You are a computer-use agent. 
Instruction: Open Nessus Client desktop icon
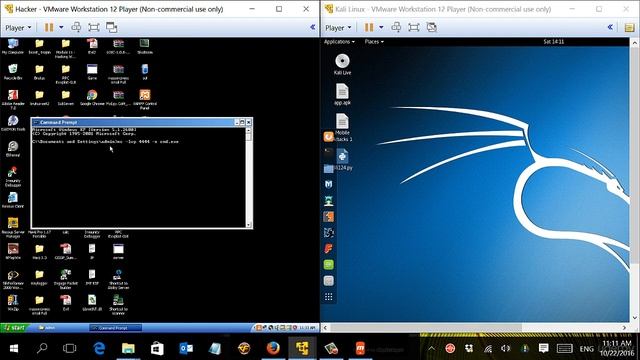point(13,200)
